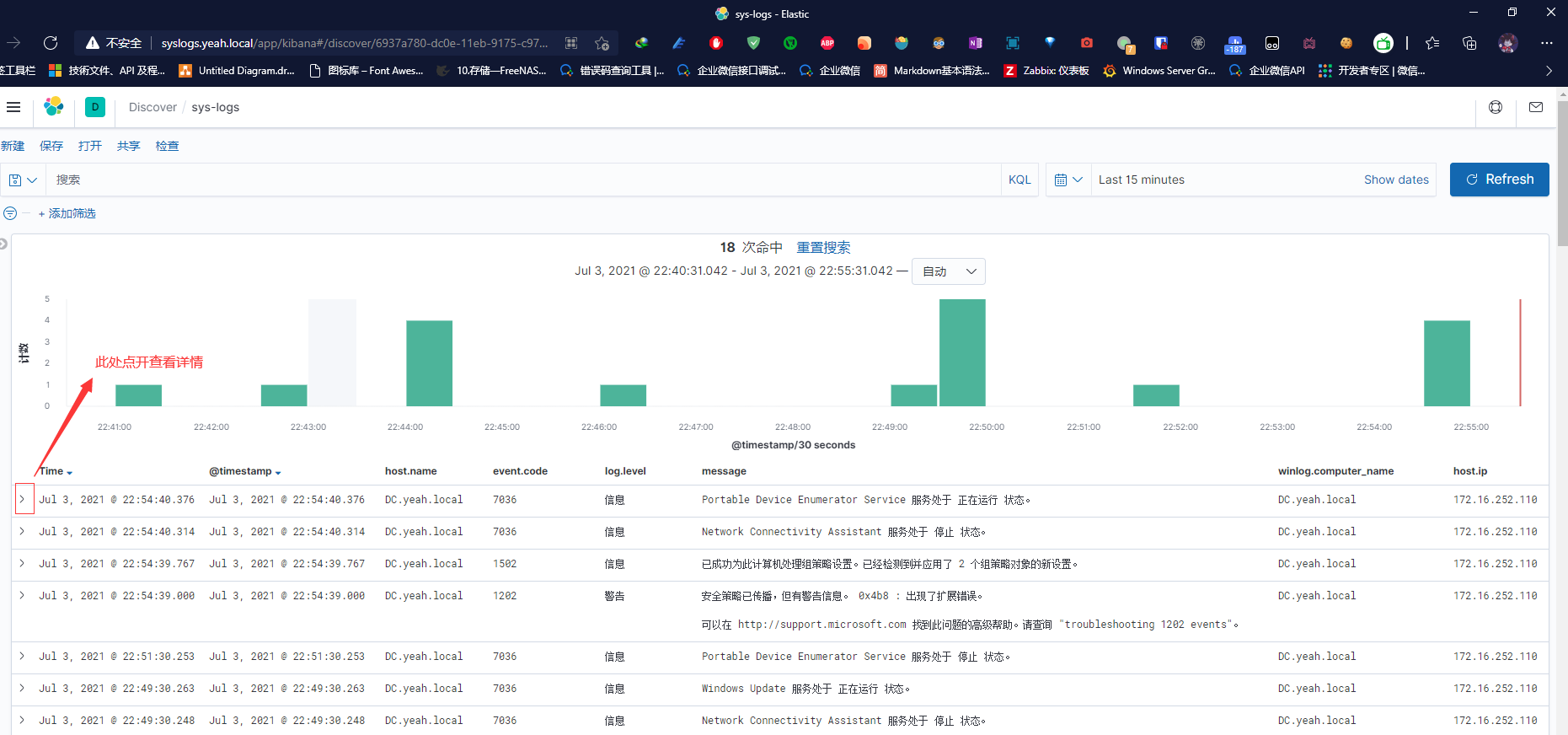The image size is (1568, 735).
Task: Click the Last 15 minutes time range
Action: (x=1141, y=180)
